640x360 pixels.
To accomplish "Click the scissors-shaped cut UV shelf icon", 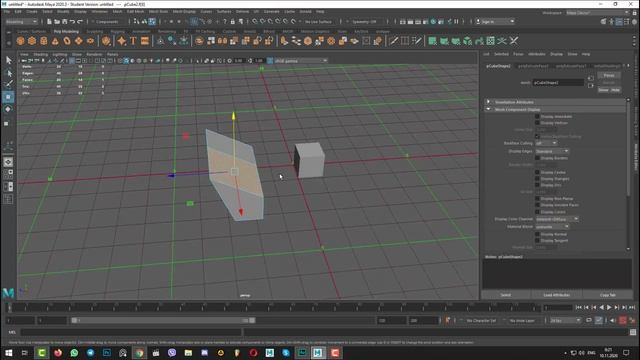I will (x=513, y=41).
